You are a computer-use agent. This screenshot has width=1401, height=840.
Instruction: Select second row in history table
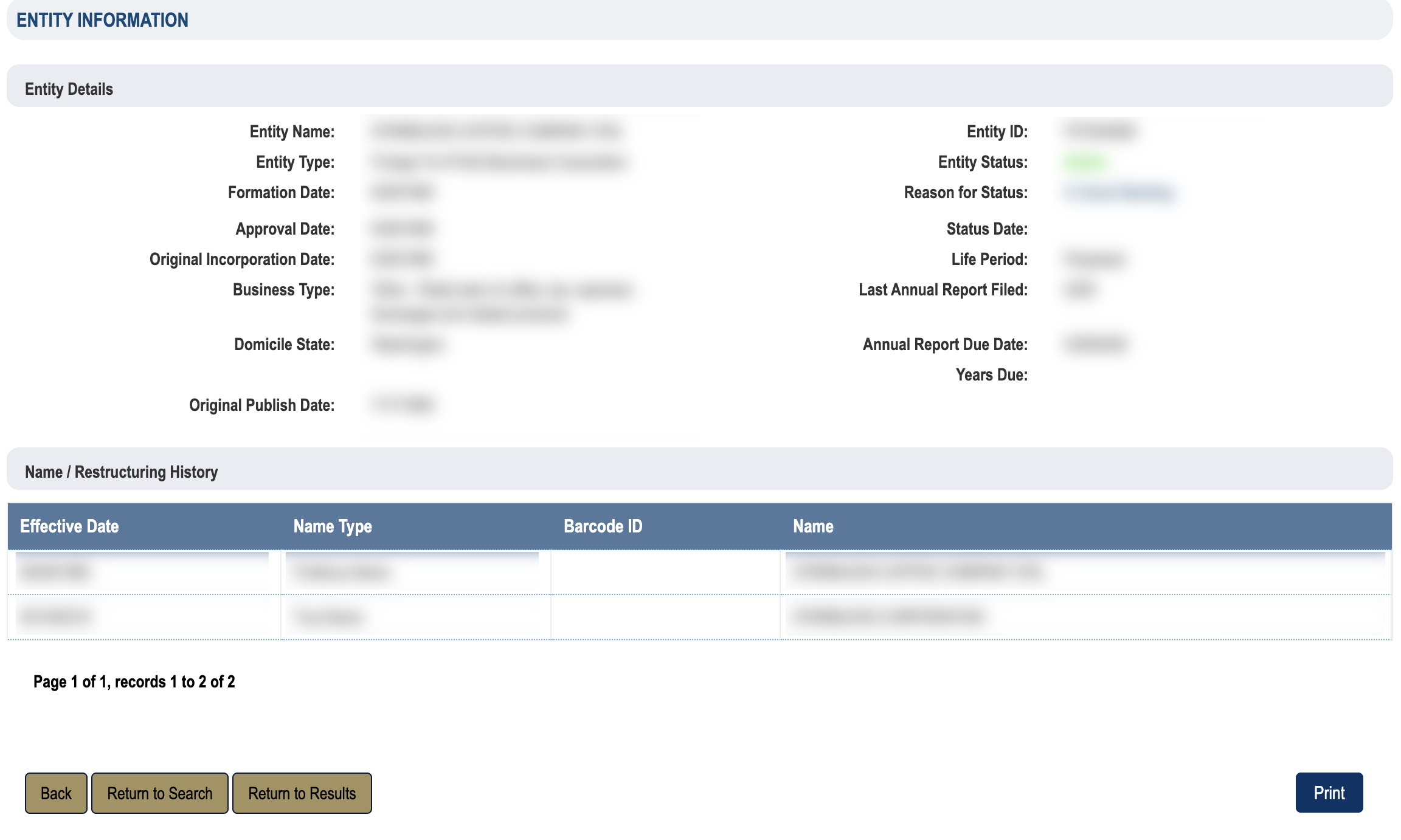[x=55, y=617]
